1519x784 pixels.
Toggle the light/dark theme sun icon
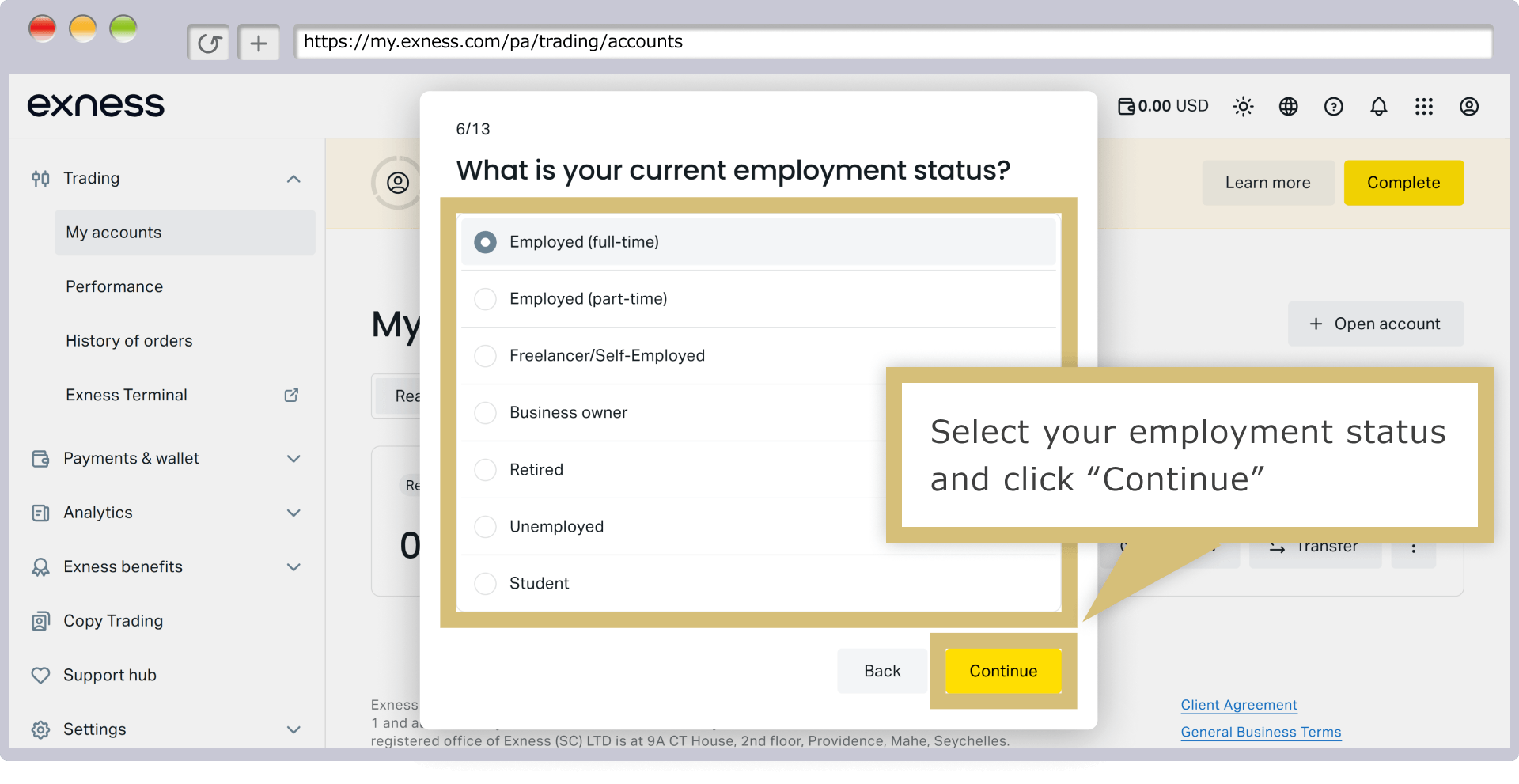click(1243, 106)
